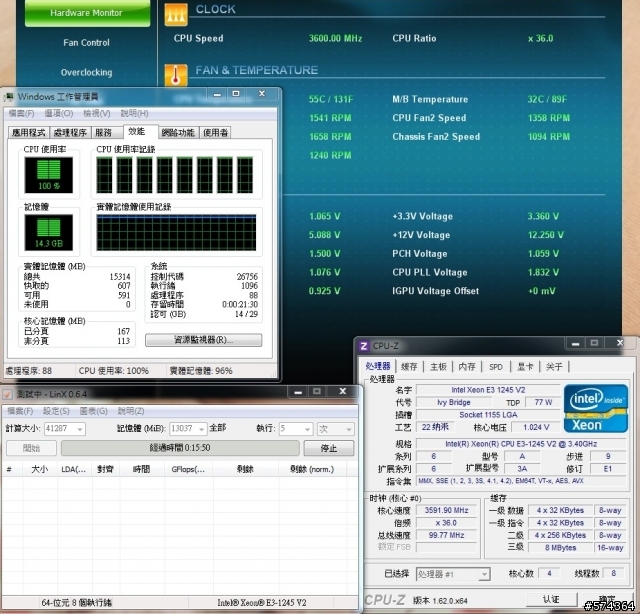This screenshot has height=614, width=640.
Task: Open the 檔案(F) menu in Task Manager
Action: (21, 113)
